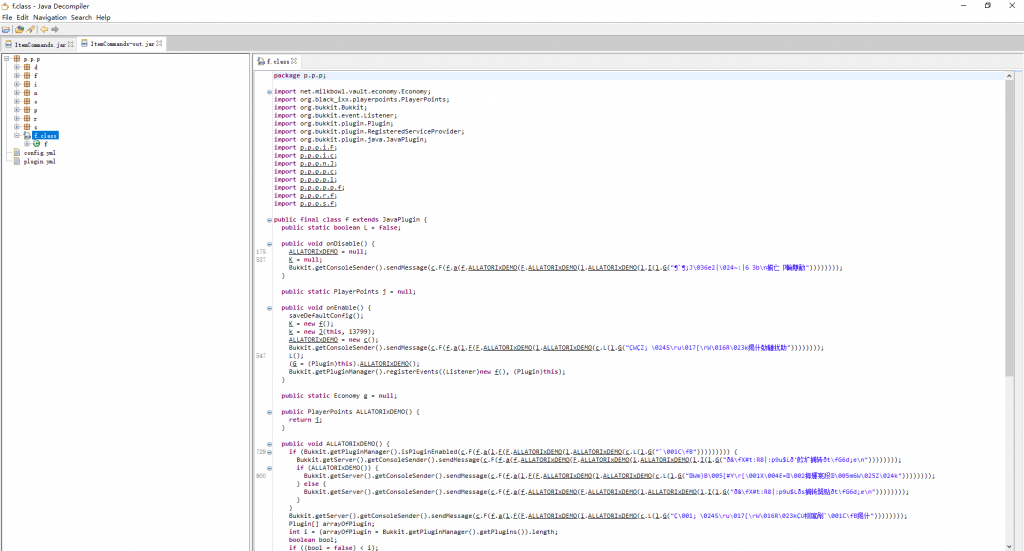
Task: Follow the p.p.p.i.F import link
Action: click(x=318, y=148)
